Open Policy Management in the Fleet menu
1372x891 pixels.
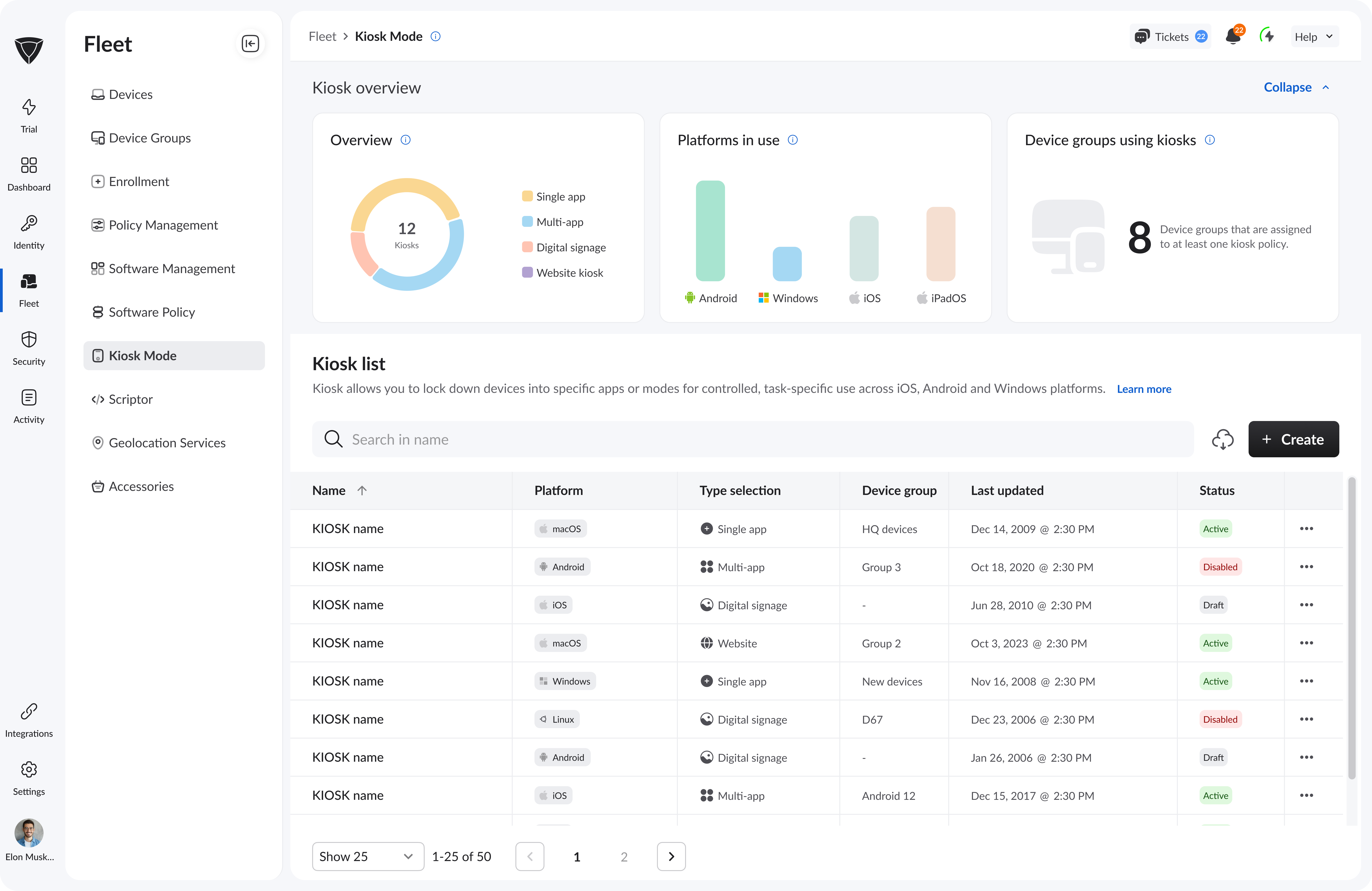pos(163,225)
